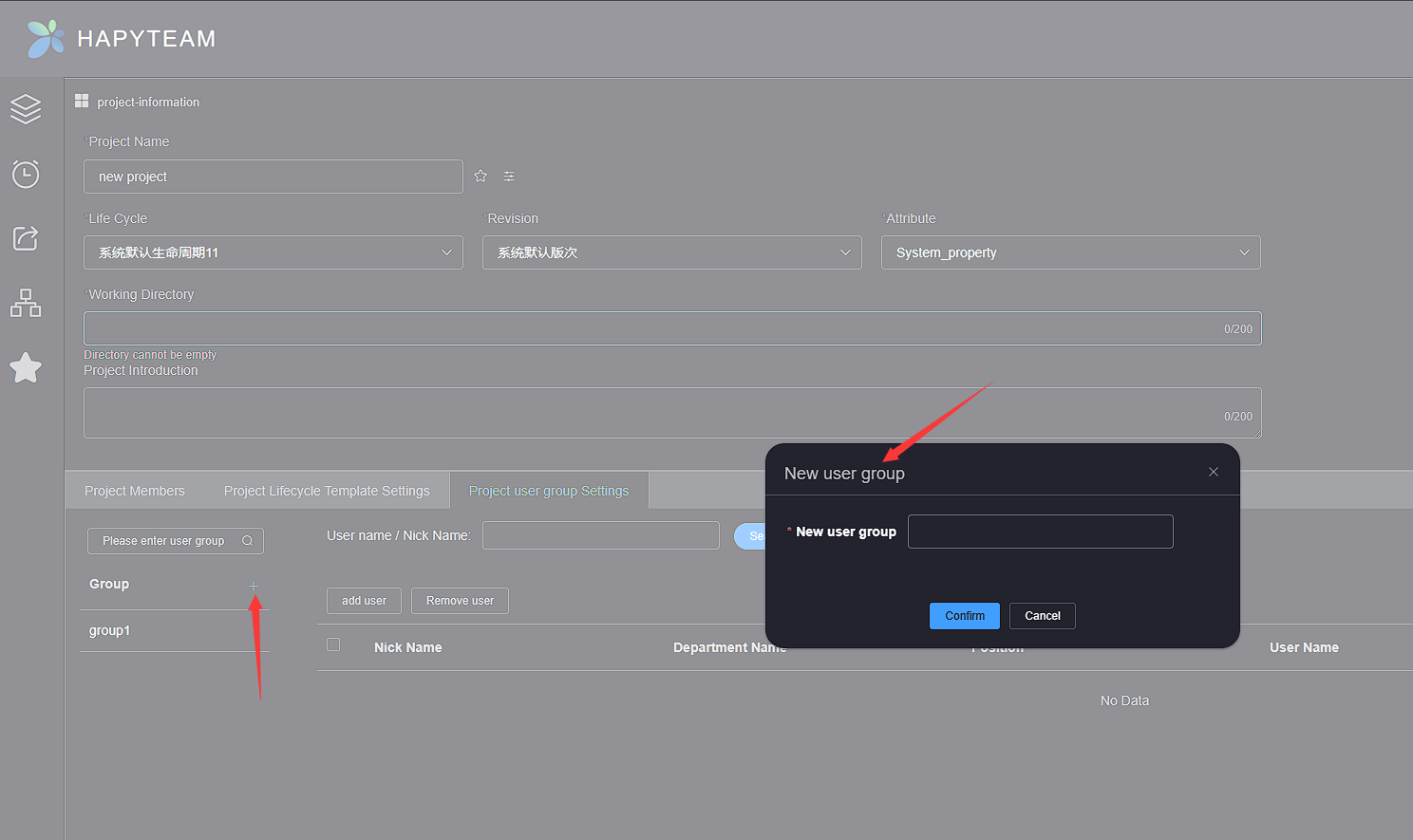Click the partially hidden Search button
Viewport: 1413px width, 840px height.
coord(750,535)
